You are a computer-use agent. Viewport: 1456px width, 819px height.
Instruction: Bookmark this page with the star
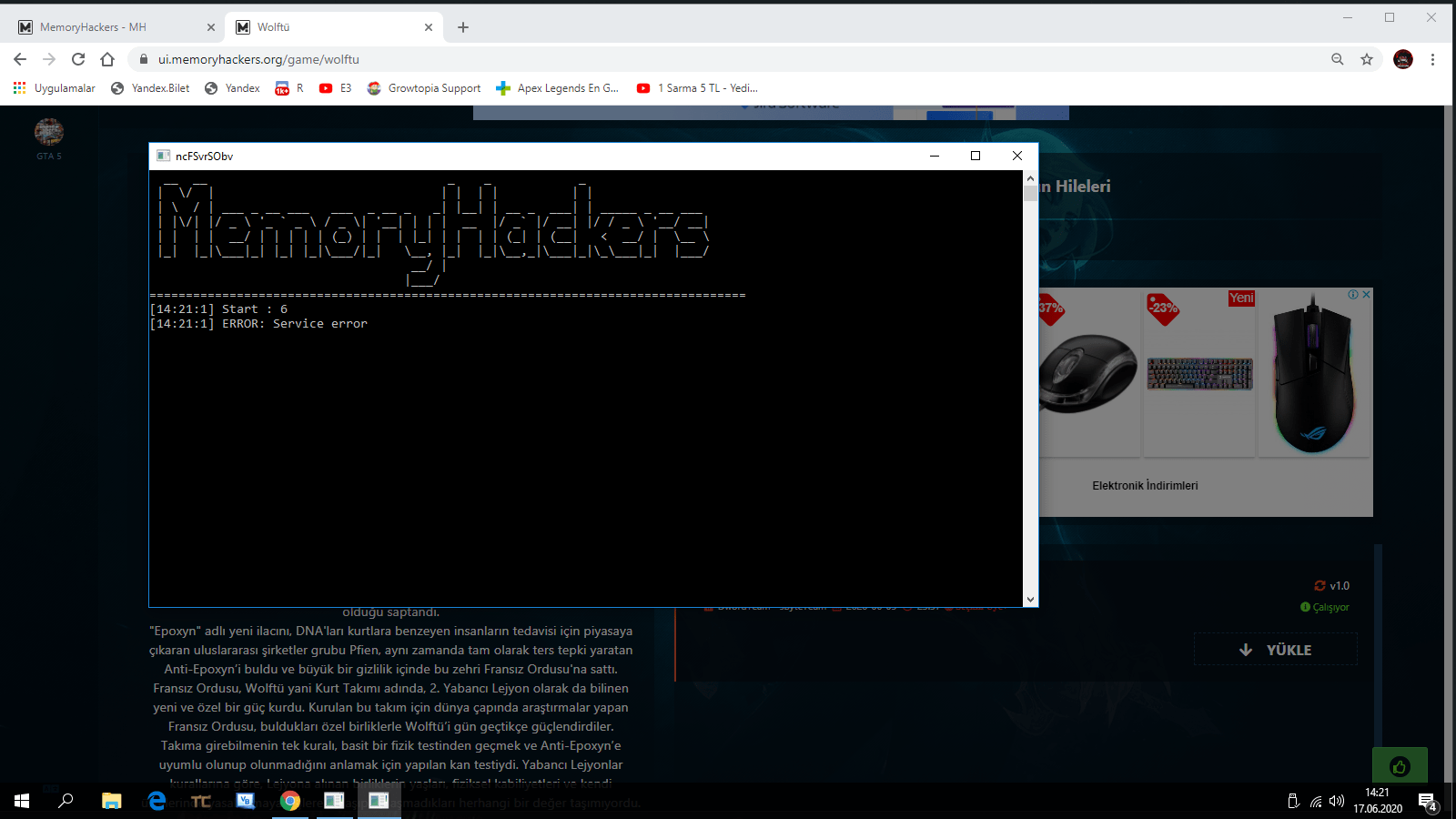(x=1367, y=59)
